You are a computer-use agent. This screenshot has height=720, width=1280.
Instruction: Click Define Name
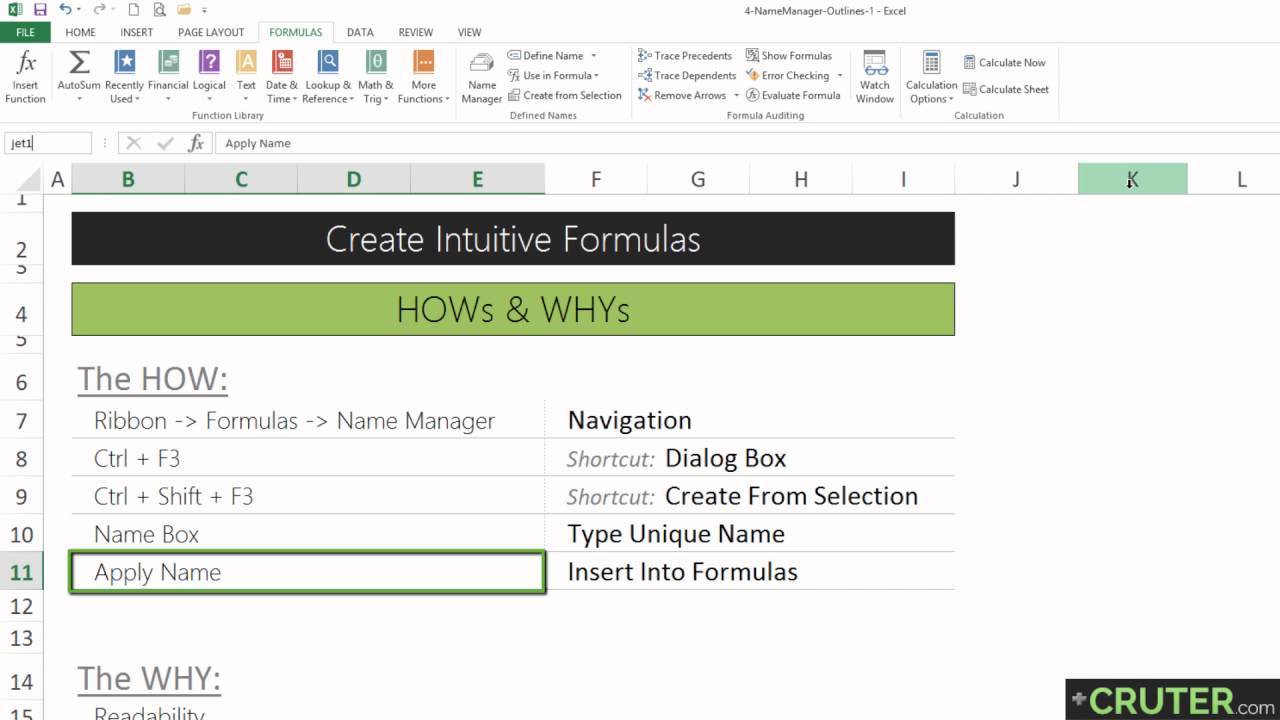(546, 56)
